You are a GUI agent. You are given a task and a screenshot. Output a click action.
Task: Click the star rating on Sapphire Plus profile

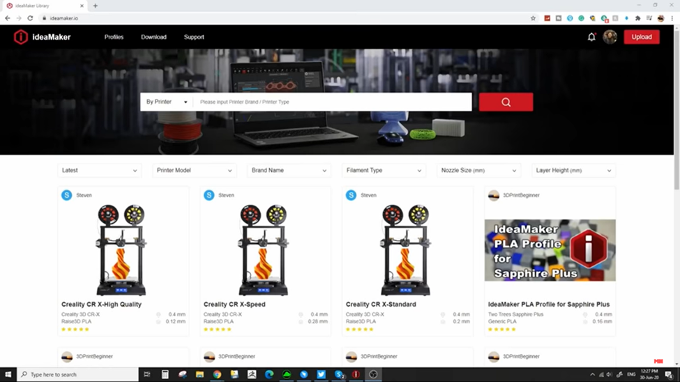(502, 330)
